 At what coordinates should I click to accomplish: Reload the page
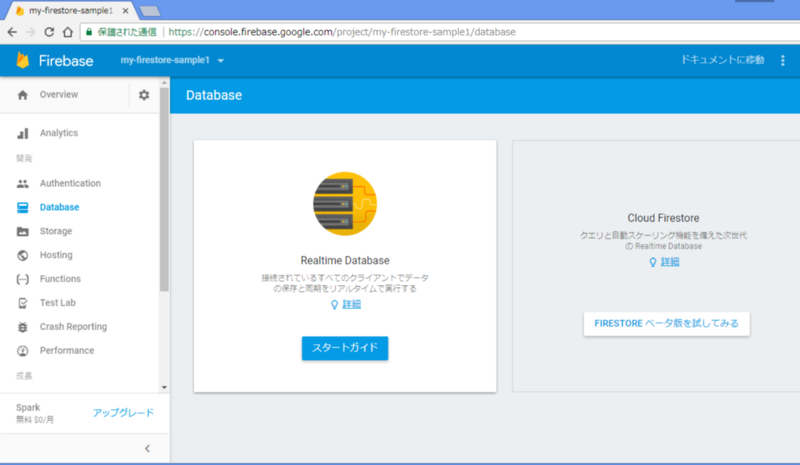49,32
